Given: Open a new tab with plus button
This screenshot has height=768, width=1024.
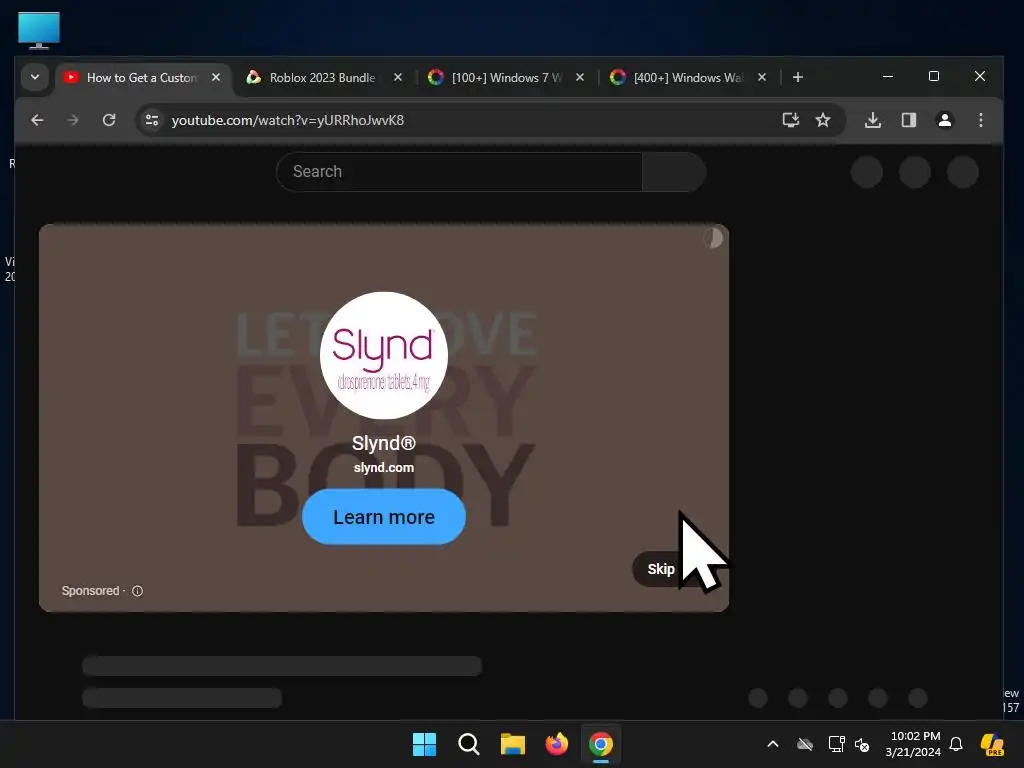Looking at the screenshot, I should (797, 78).
